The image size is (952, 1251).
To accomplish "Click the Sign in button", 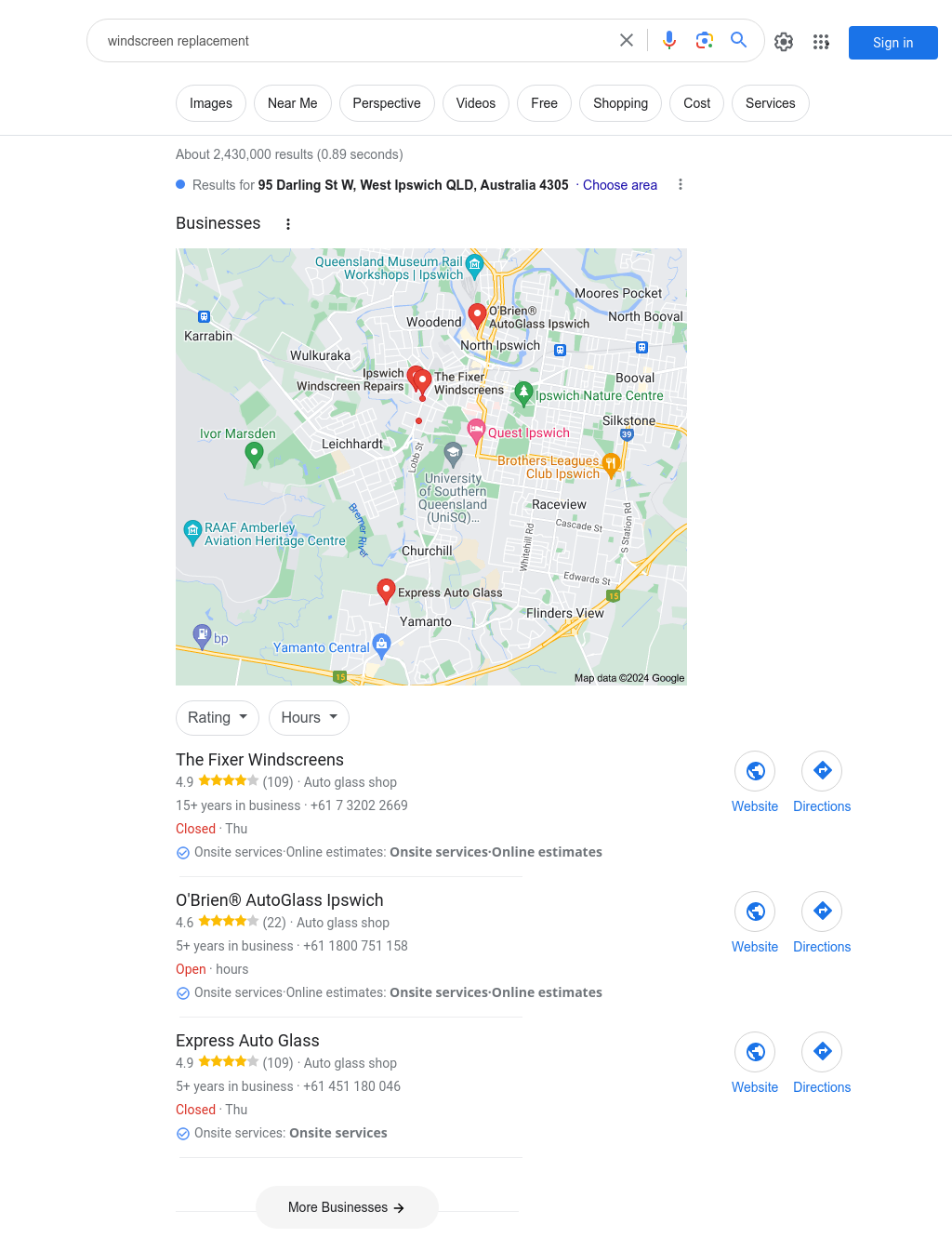I will click(893, 43).
